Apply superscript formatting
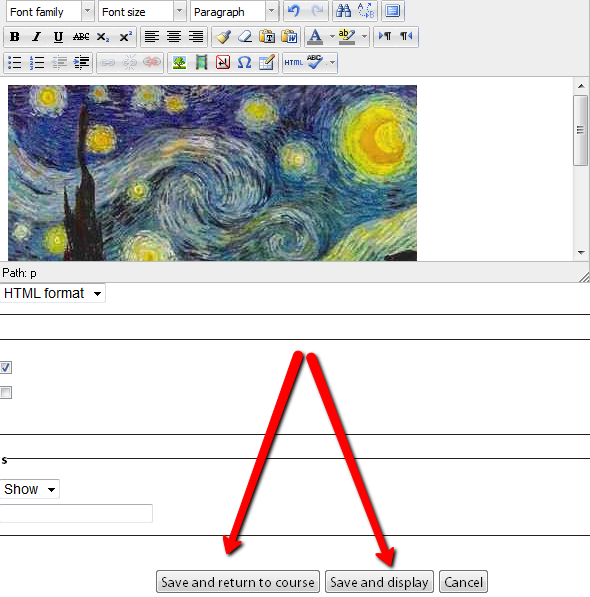The height and width of the screenshot is (597, 590). [x=125, y=37]
